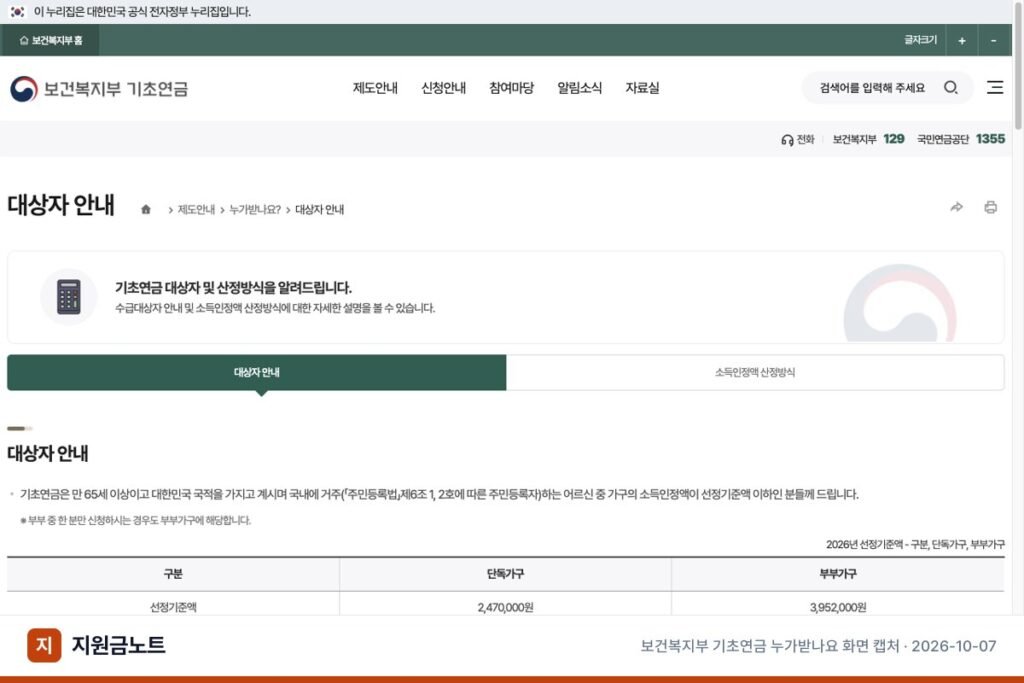This screenshot has height=683, width=1024.
Task: Go home via breadcrumb house icon
Action: [146, 210]
